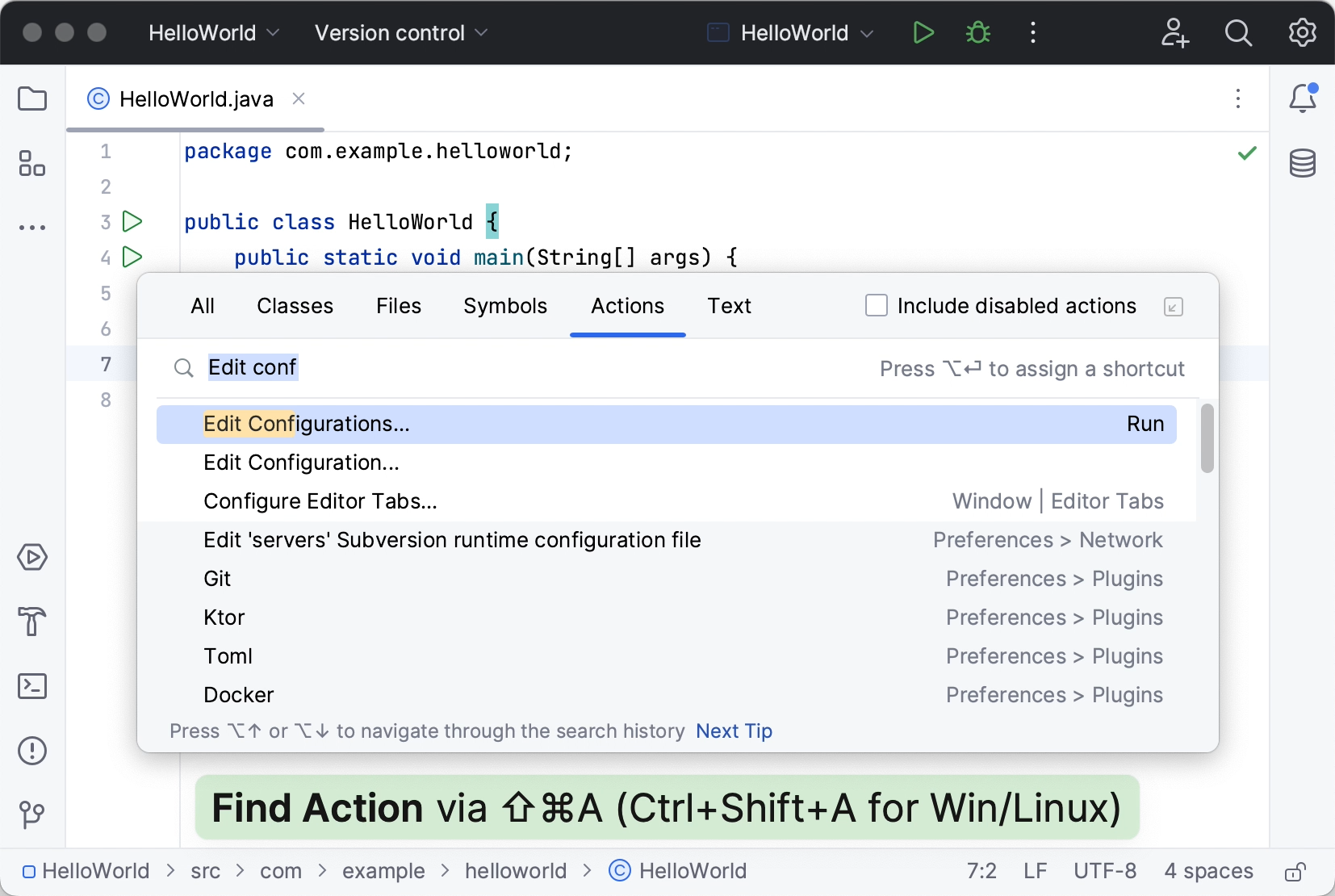
Task: Open the Structure tool window
Action: [x=32, y=164]
